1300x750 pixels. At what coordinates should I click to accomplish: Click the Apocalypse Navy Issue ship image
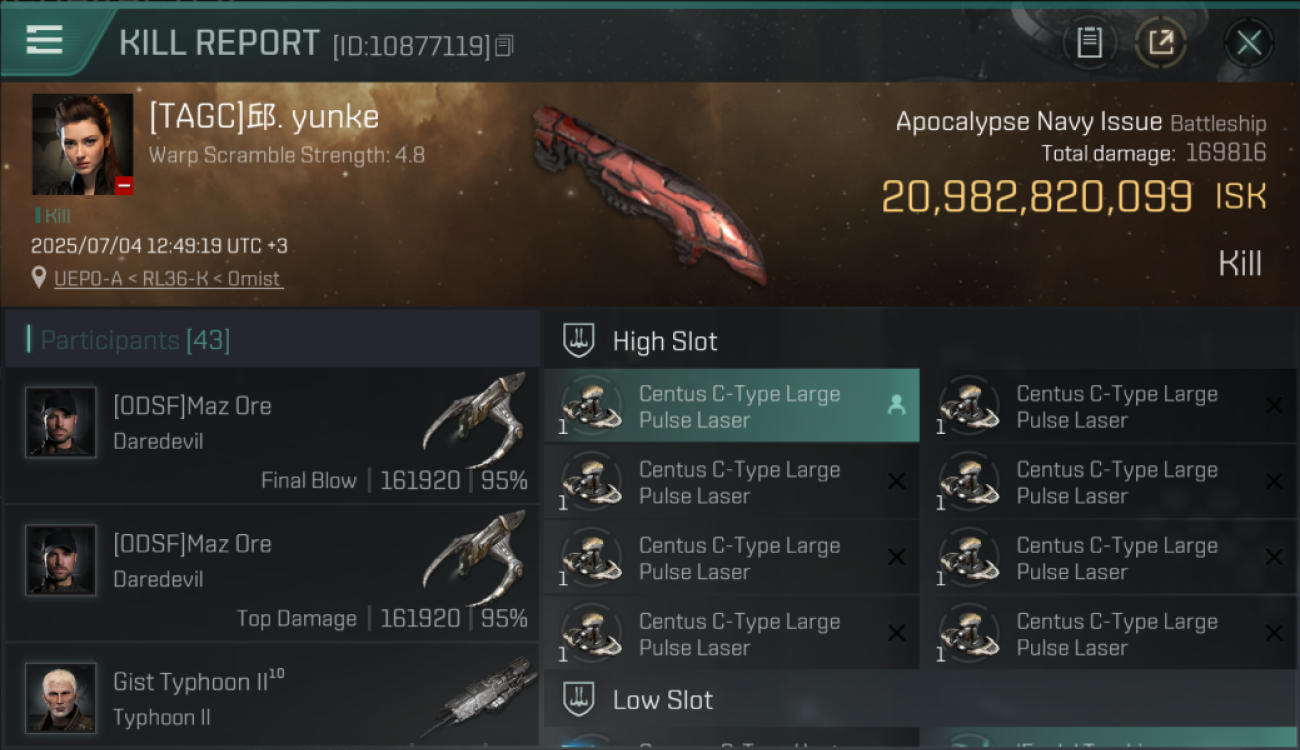[648, 195]
